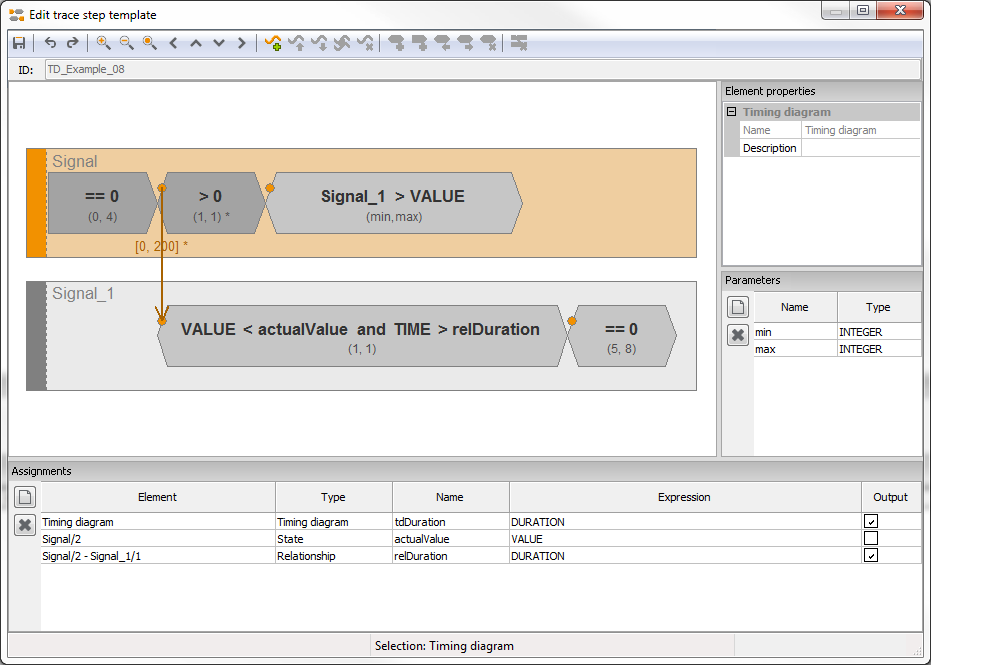Screen dimensions: 997x665
Task: Click the 'Timing diagram' name value cell
Action: [860, 130]
